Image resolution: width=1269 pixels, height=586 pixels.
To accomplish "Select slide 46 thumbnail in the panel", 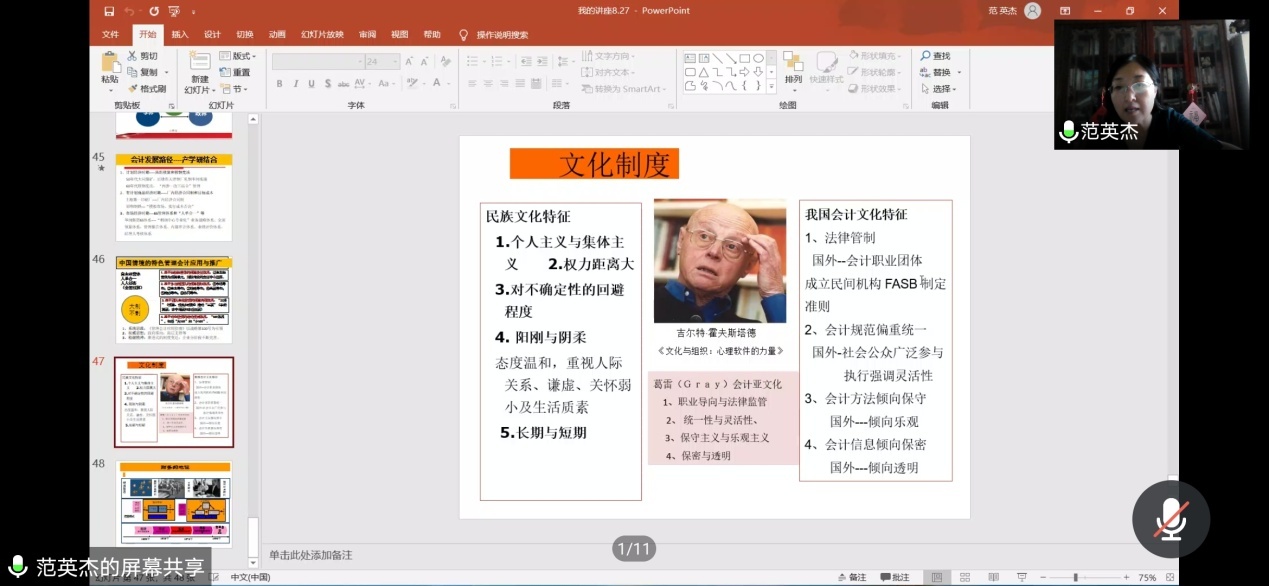I will pos(172,300).
